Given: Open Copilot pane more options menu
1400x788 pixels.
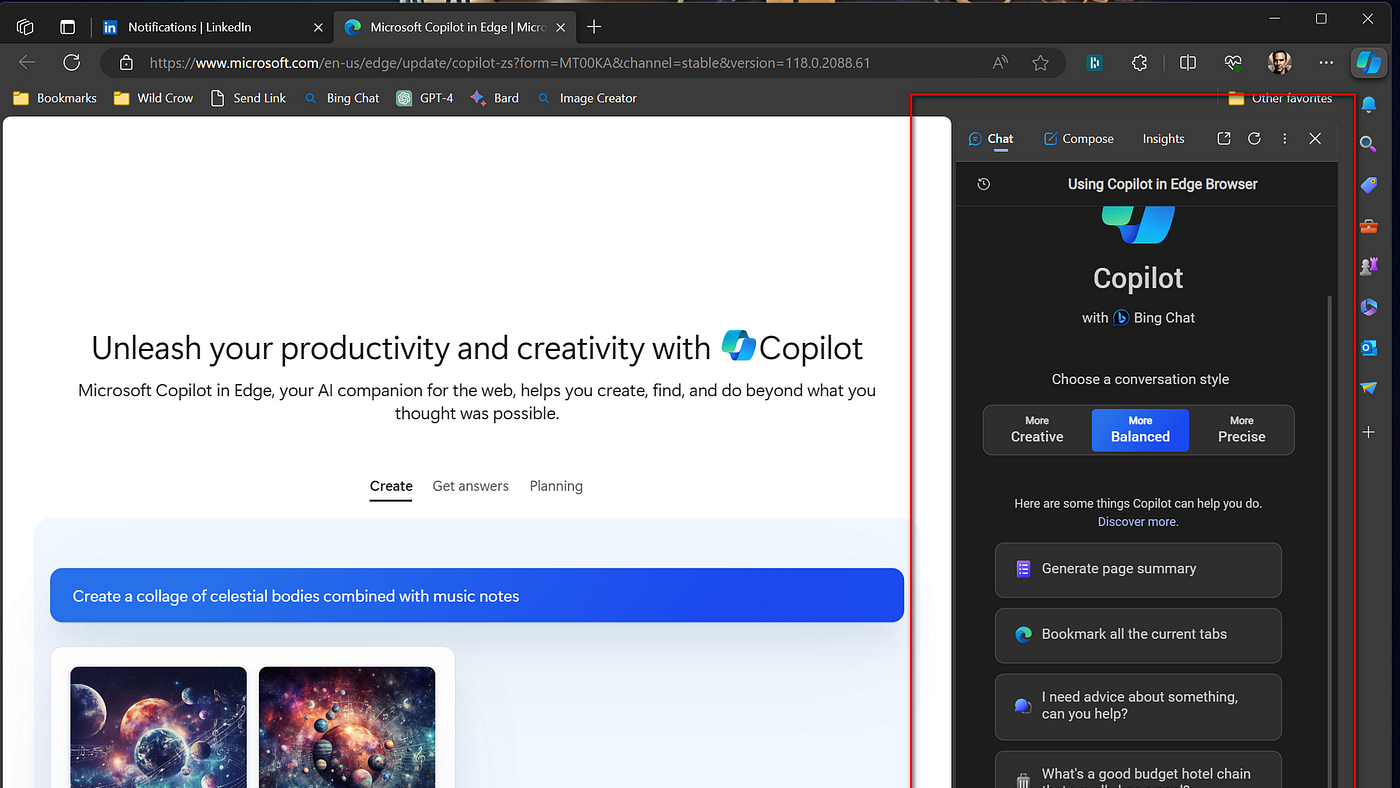Looking at the screenshot, I should pyautogui.click(x=1285, y=139).
